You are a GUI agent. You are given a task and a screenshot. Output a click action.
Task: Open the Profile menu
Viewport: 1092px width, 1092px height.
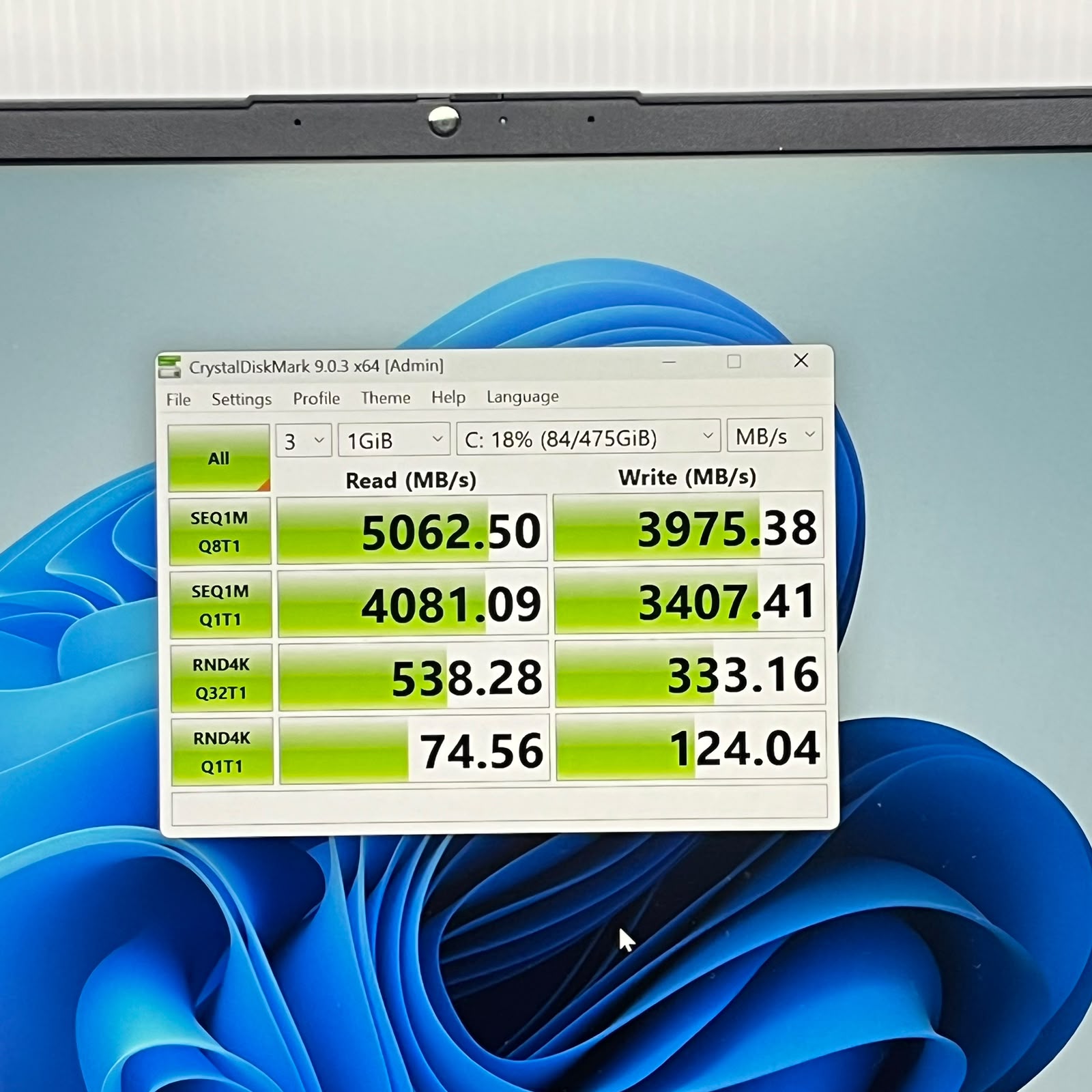[316, 399]
